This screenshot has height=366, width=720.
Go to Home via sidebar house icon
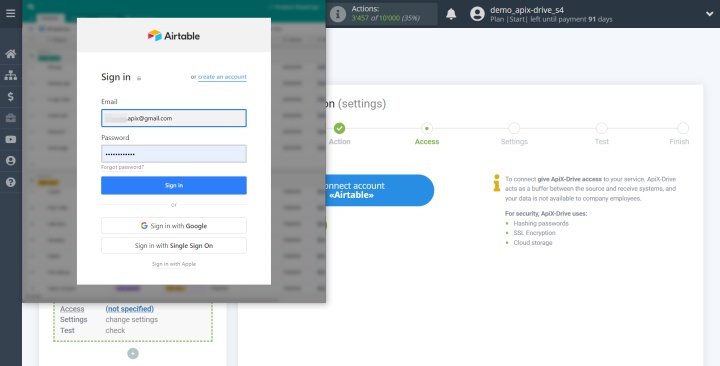[x=11, y=54]
